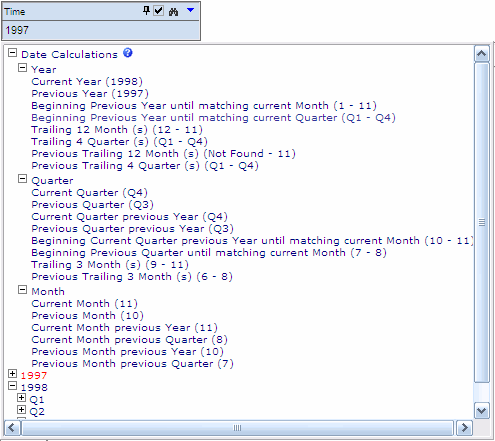Collapse the Year group
Screen dimensions: 495x441
(22, 68)
